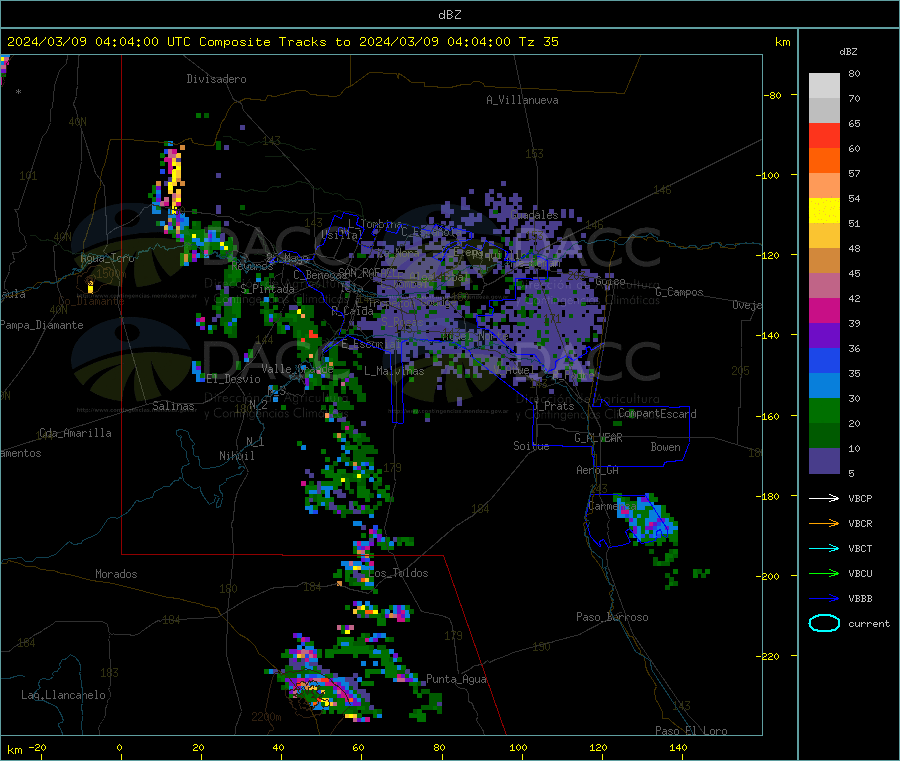Click the asterisk marker near the map's top-left corner
Viewport: 900px width, 761px height.
[x=19, y=92]
